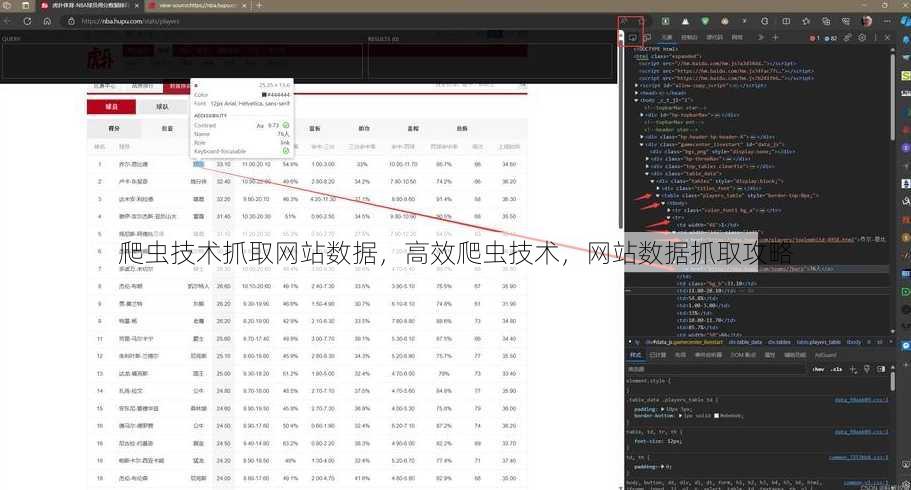
Task: Click the rank 2 player name link
Action: pos(134,182)
